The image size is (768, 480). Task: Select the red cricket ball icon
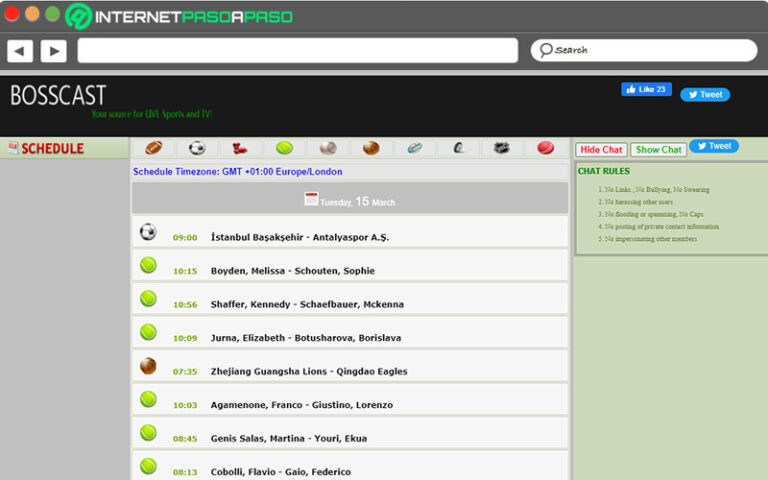(x=545, y=147)
